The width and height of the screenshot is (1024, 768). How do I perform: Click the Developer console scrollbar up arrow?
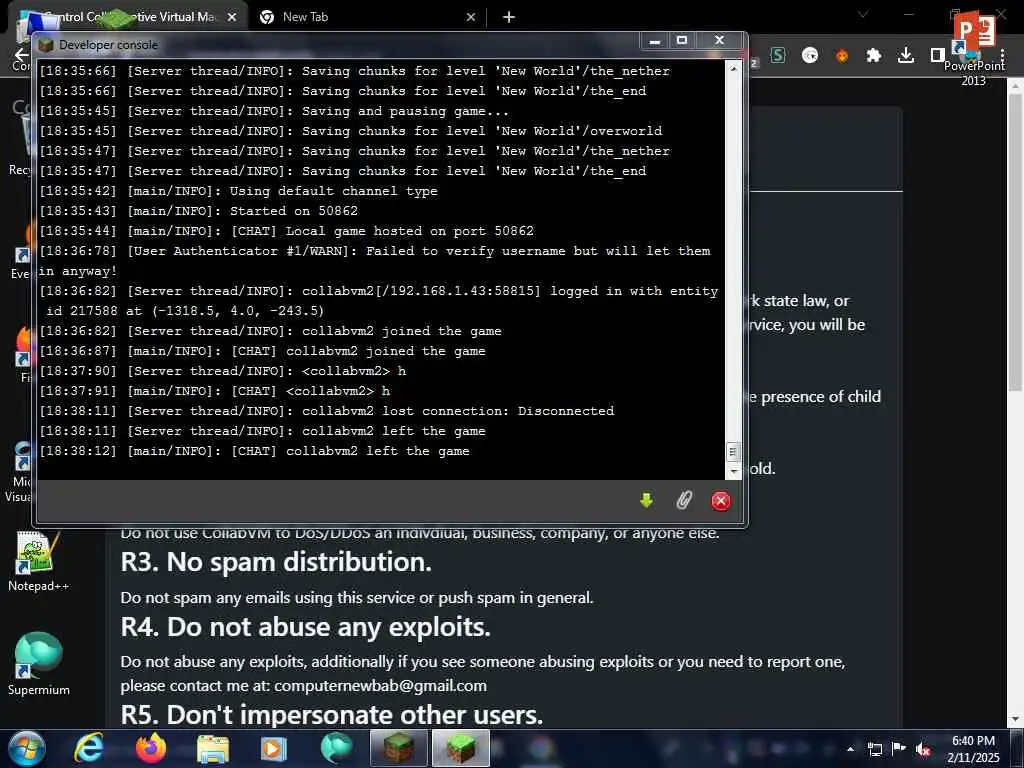click(x=733, y=68)
